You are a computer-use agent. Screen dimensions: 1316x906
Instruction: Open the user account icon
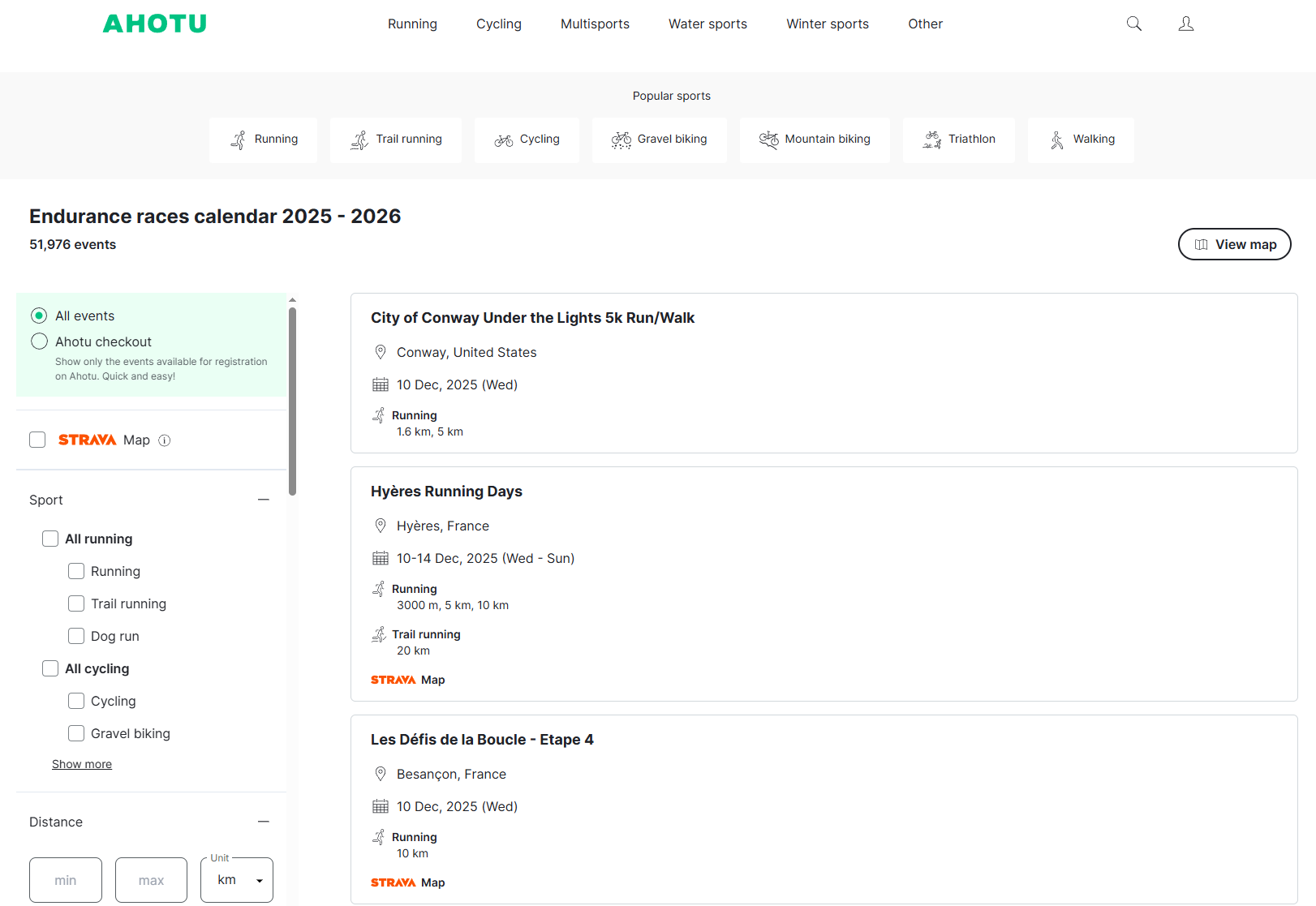[1185, 24]
